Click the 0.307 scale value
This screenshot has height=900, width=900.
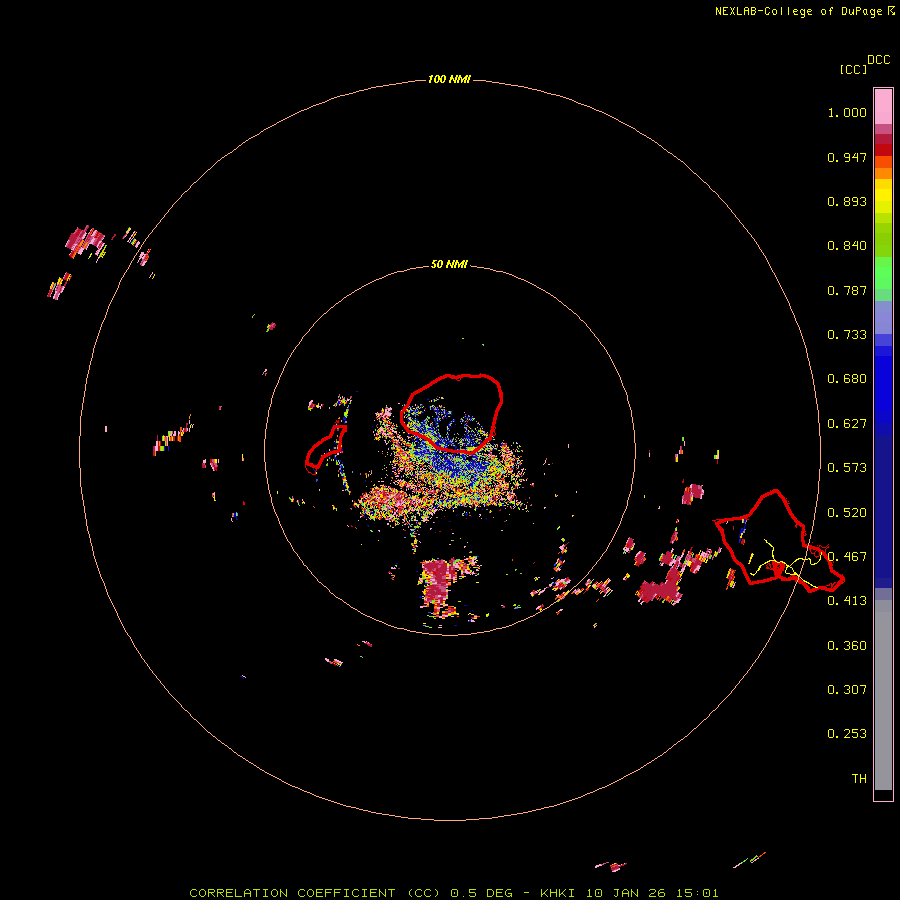[847, 689]
